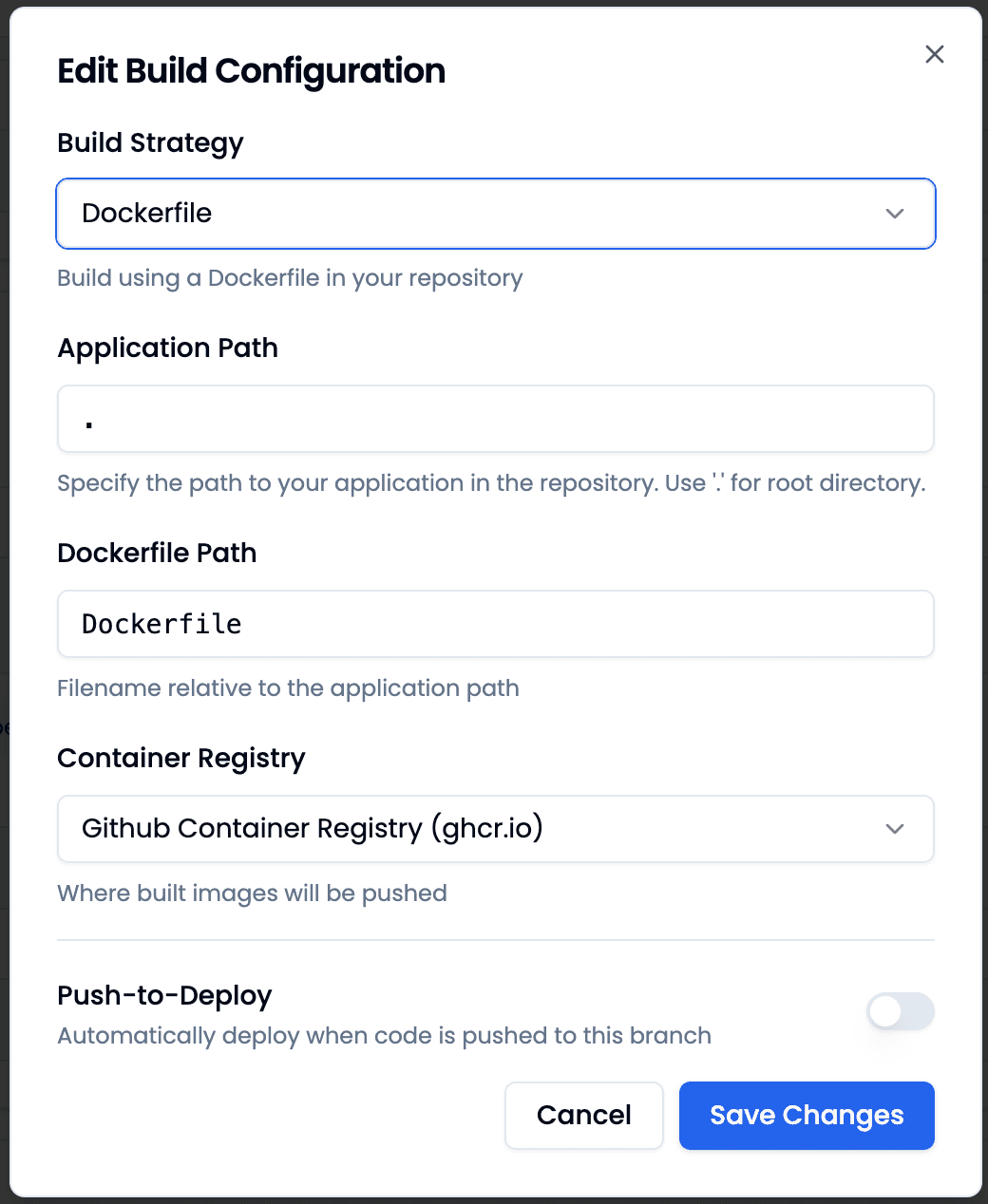The width and height of the screenshot is (988, 1204).
Task: Click inside the Dockerfile Path field
Action: tap(495, 624)
